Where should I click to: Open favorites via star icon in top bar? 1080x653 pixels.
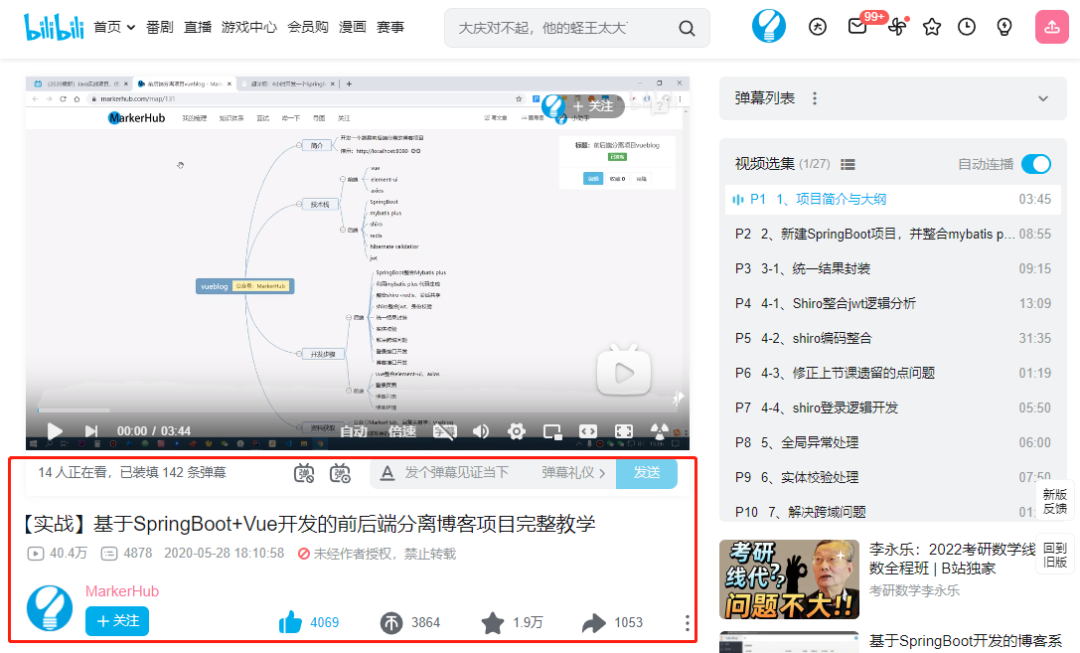[931, 27]
